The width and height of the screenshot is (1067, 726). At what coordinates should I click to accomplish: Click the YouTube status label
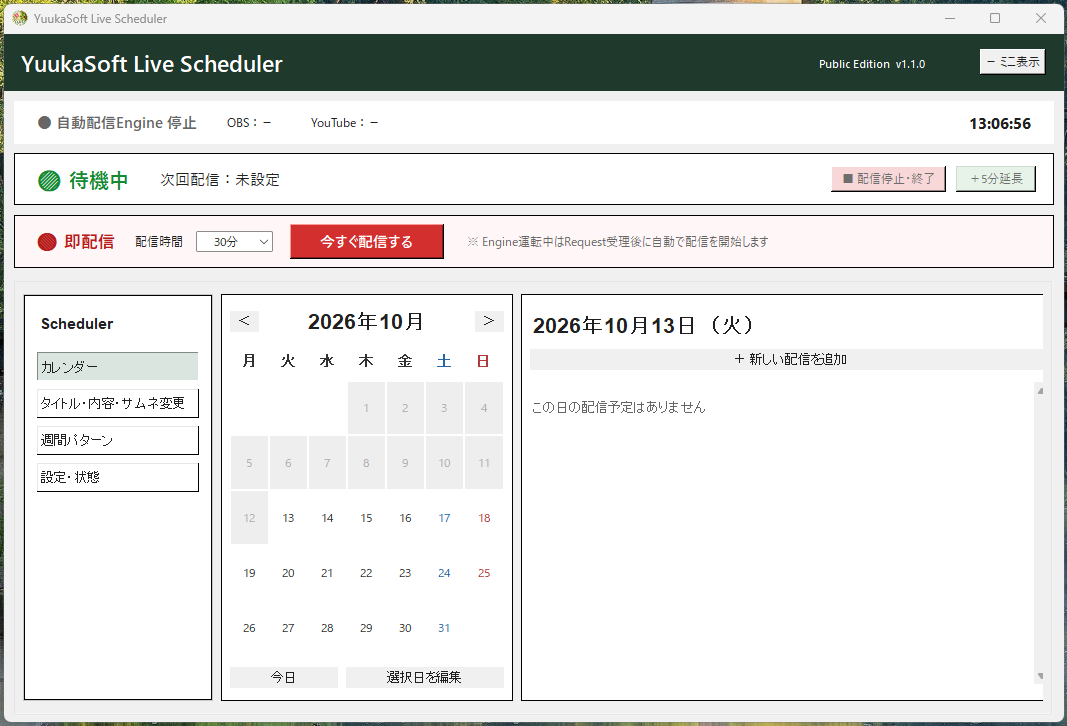[344, 122]
